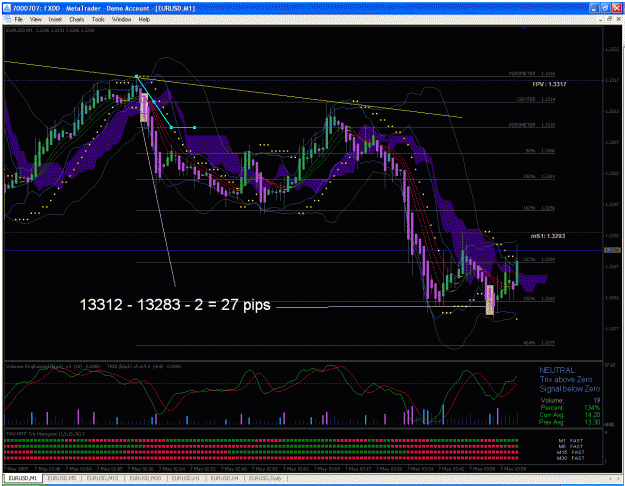
Task: Click the 'mS1: 1.3293' label
Action: [548, 236]
